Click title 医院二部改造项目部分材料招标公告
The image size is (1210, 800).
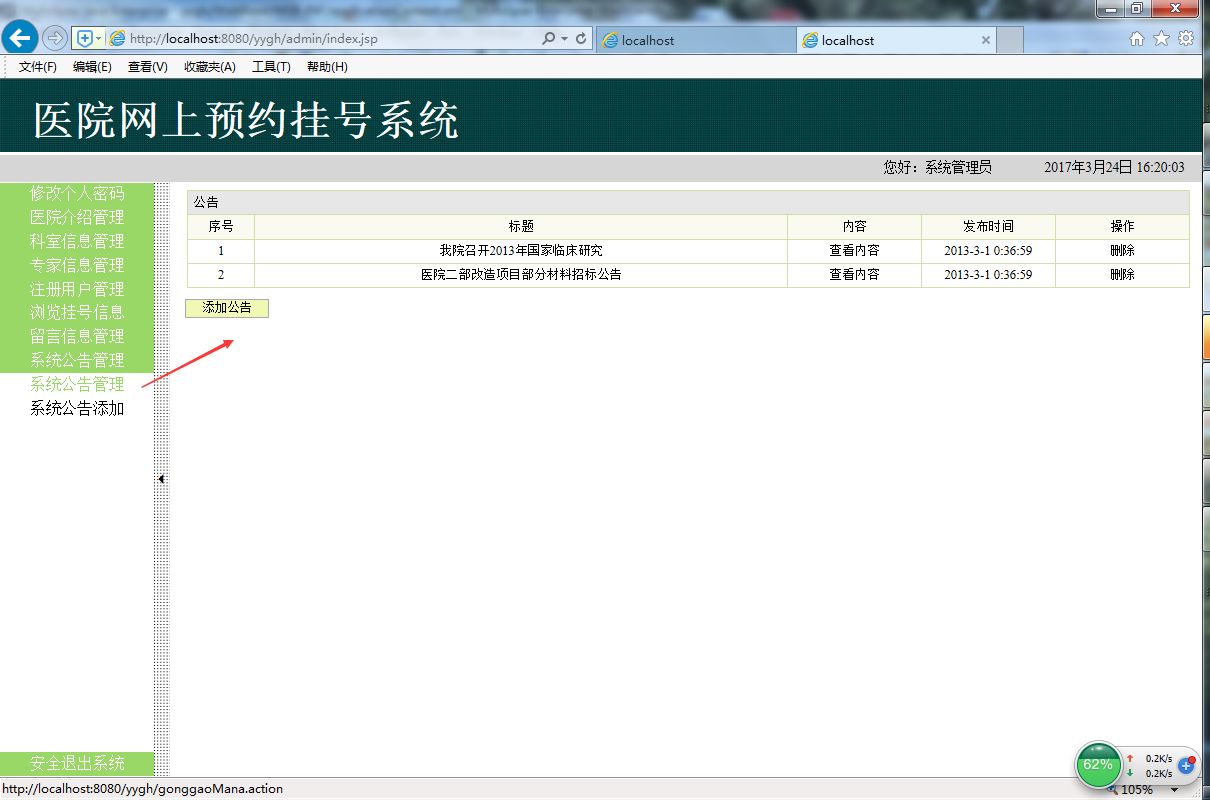coord(521,275)
